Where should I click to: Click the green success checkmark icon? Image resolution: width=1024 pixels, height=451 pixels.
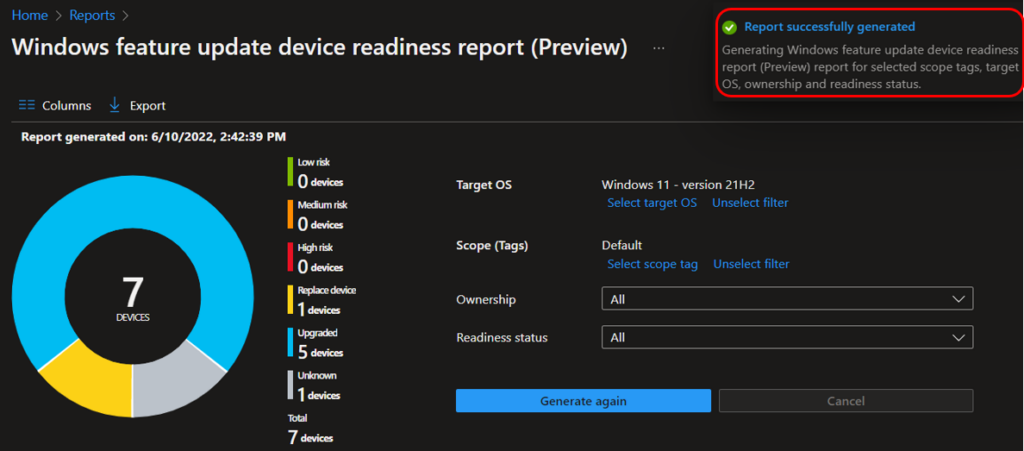pyautogui.click(x=730, y=27)
